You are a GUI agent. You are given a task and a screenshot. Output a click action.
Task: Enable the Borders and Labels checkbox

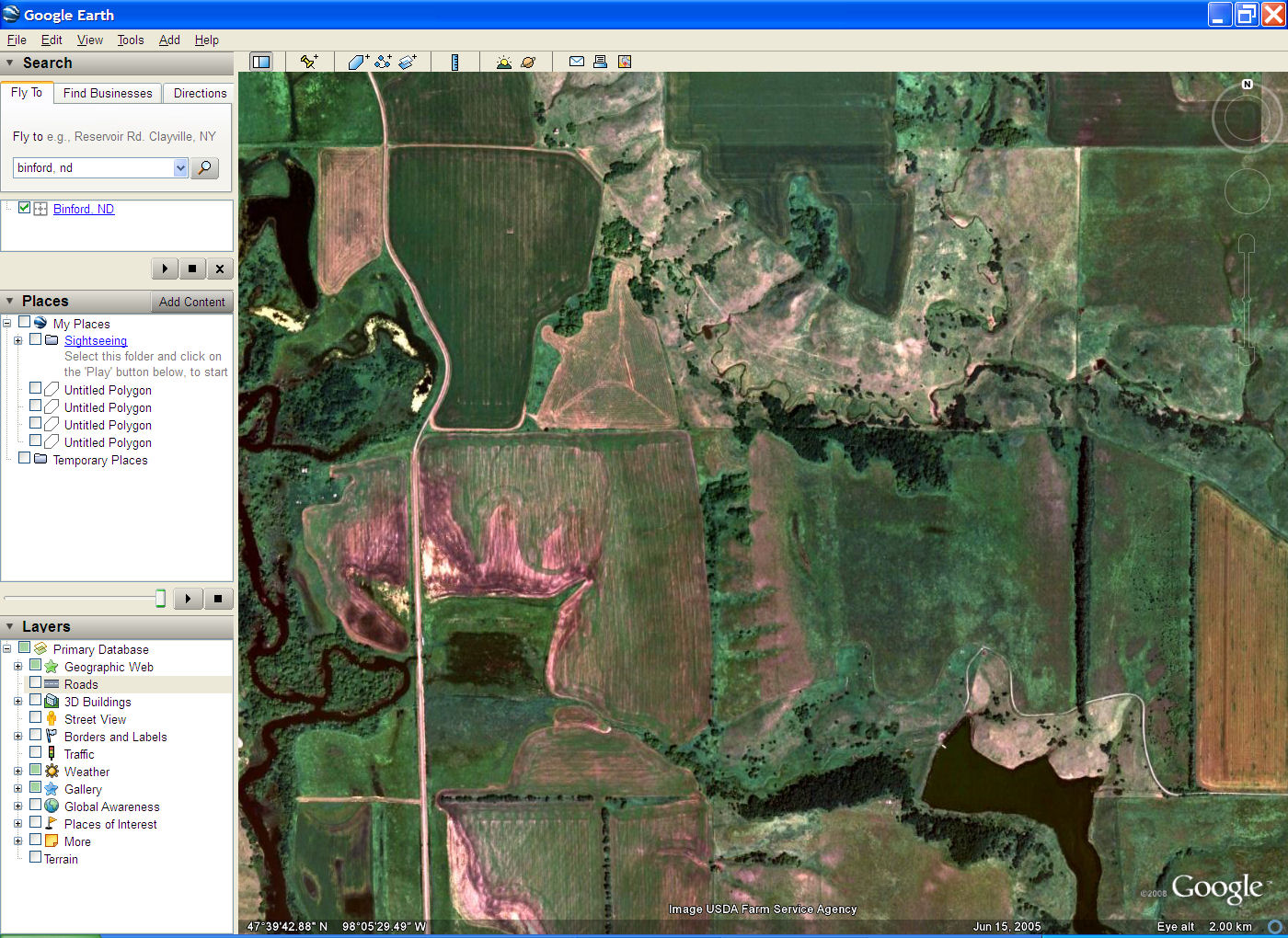[x=35, y=735]
